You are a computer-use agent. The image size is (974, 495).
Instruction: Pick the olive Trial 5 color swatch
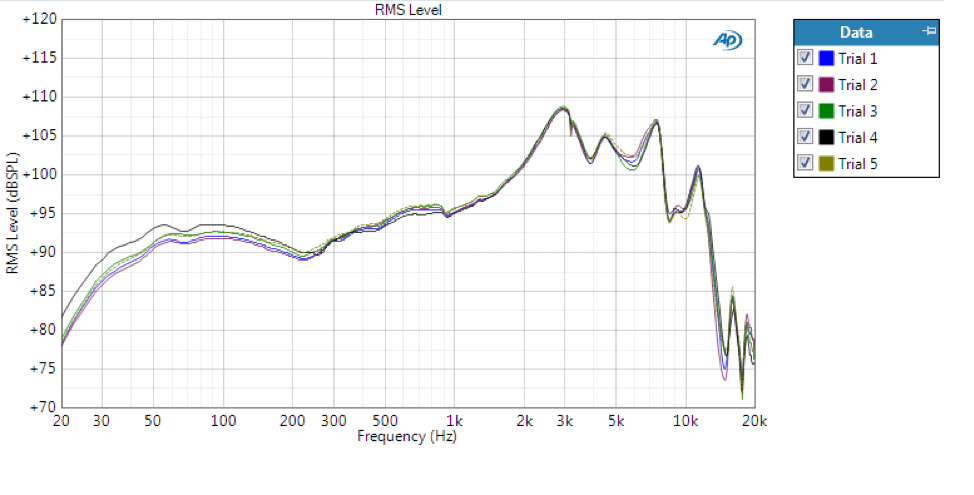[x=826, y=163]
